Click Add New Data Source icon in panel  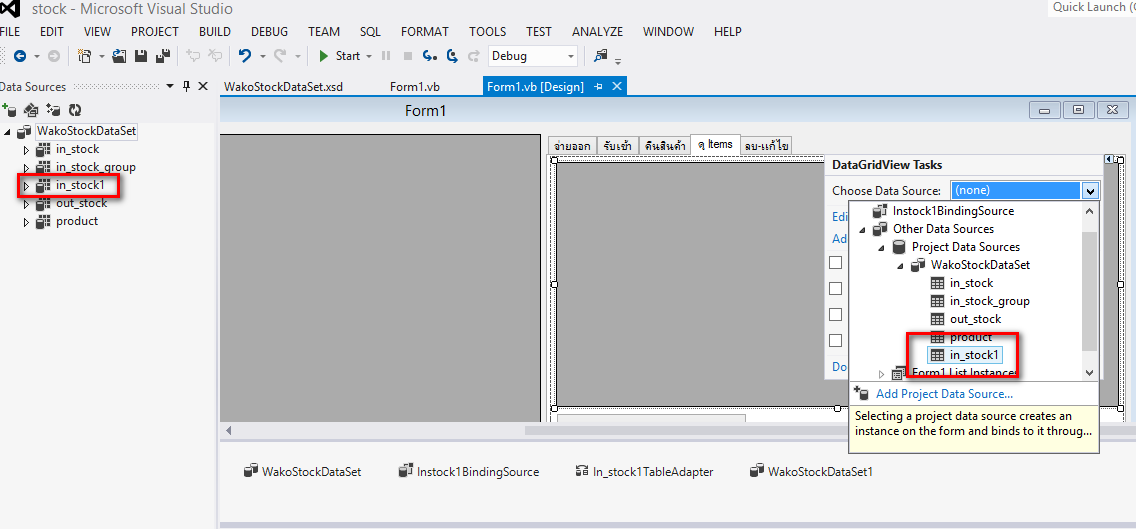click(x=9, y=110)
